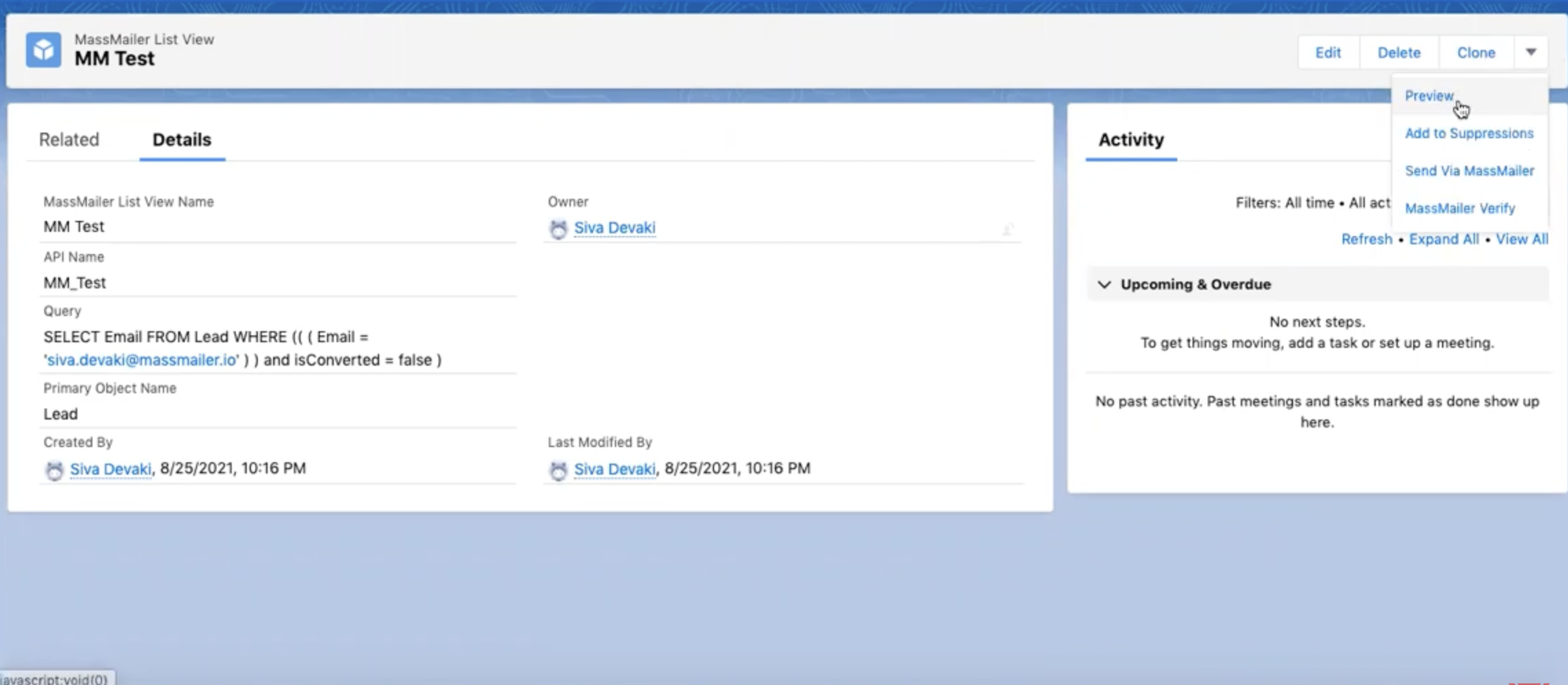Click the Created By avatar icon
The image size is (1568, 685).
point(55,470)
